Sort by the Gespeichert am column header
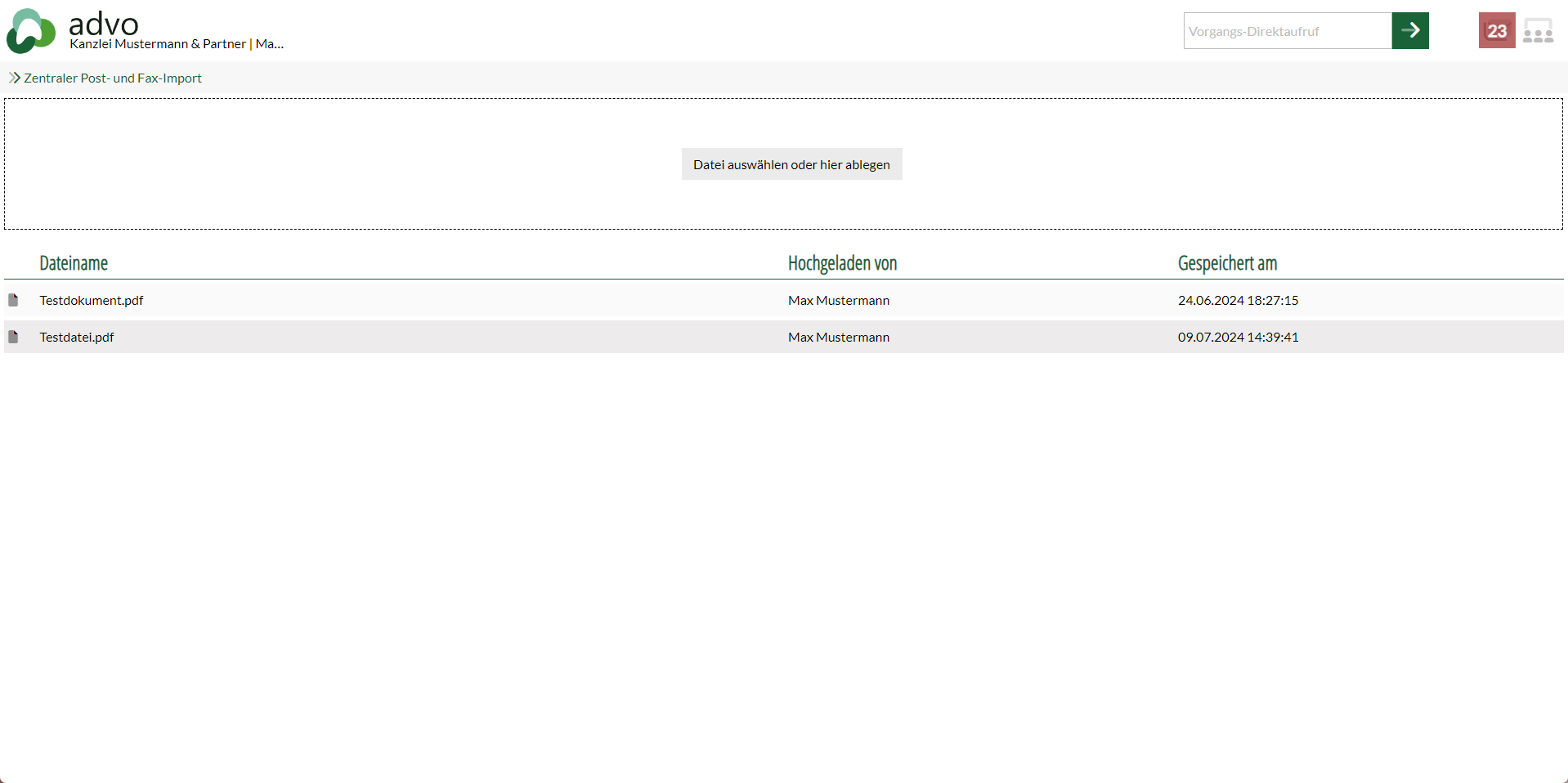1568x783 pixels. pyautogui.click(x=1226, y=263)
